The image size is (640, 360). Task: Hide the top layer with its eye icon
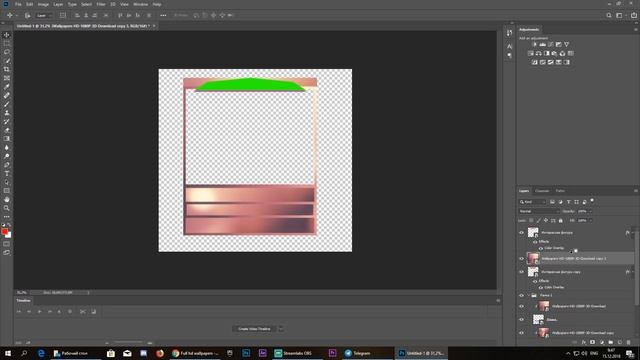click(x=521, y=233)
